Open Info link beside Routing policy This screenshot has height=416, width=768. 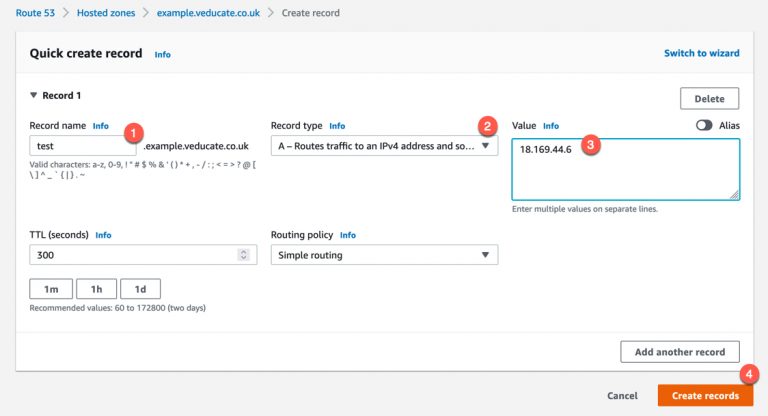pos(347,235)
